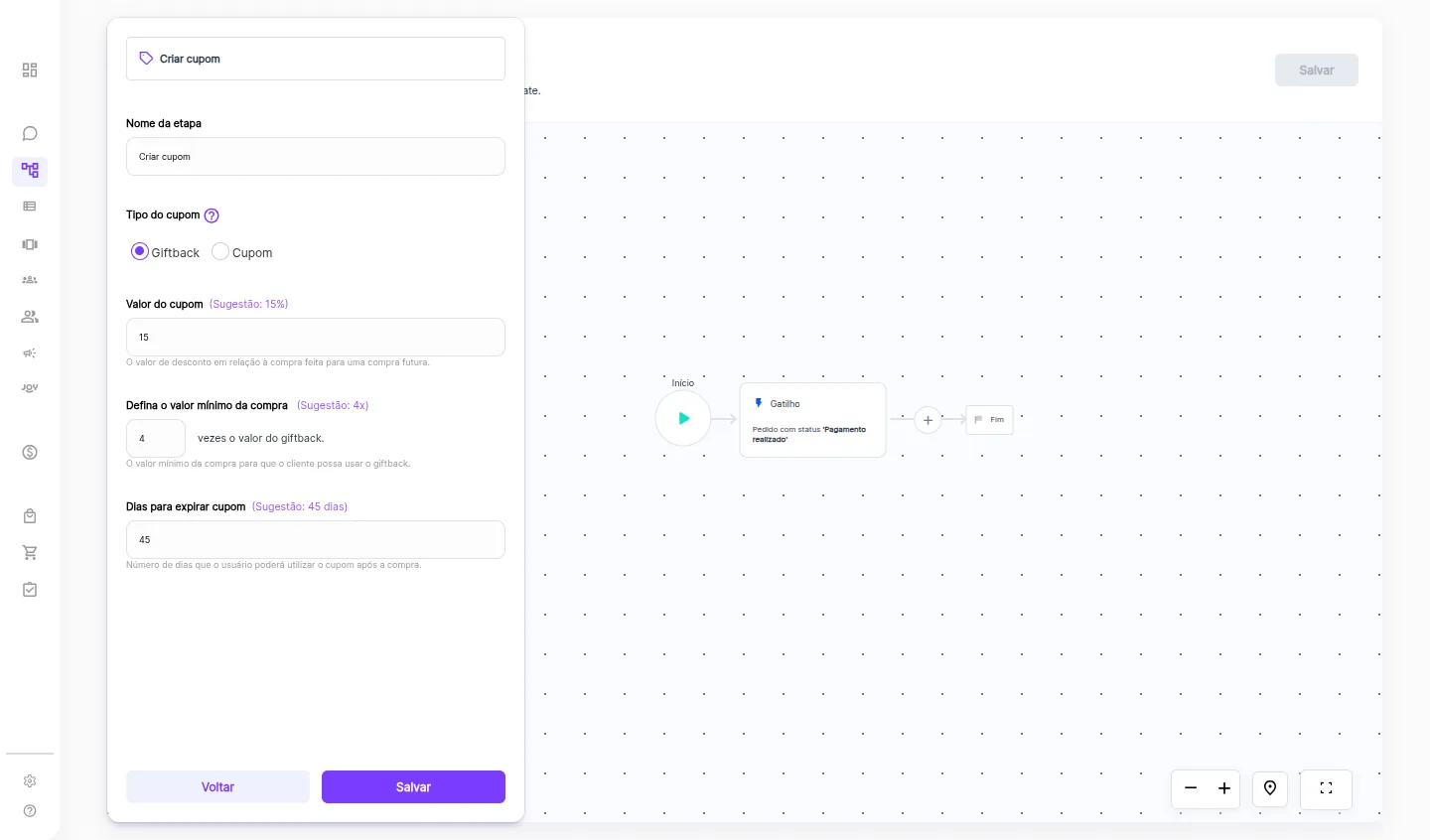The height and width of the screenshot is (840, 1430).
Task: Click the Sugestão: 15% hint text
Action: [248, 304]
